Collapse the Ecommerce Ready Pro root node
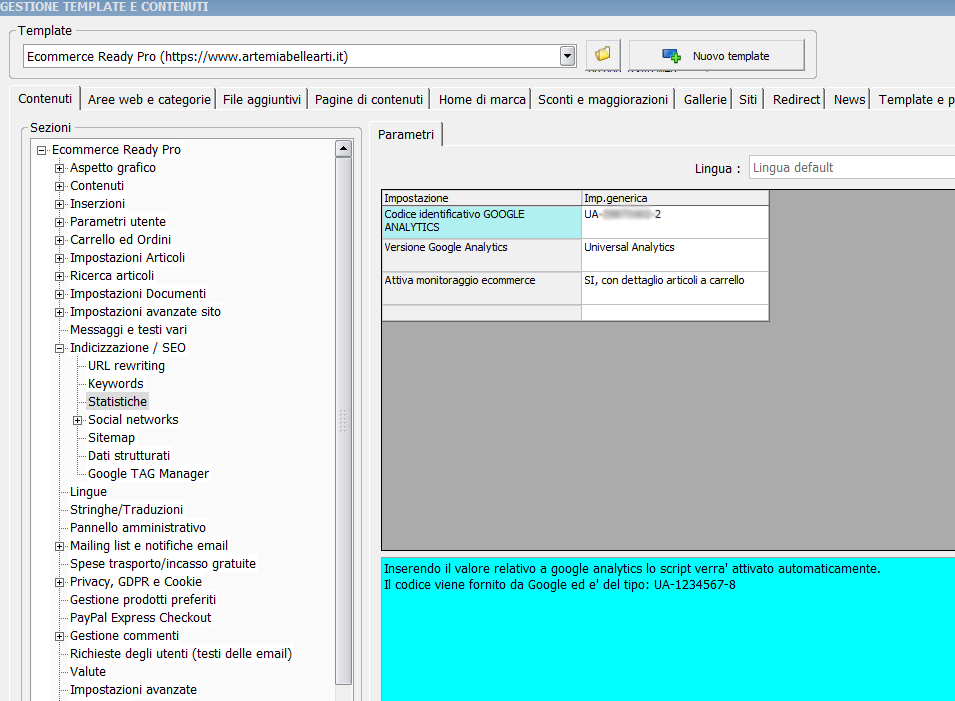 click(x=41, y=150)
